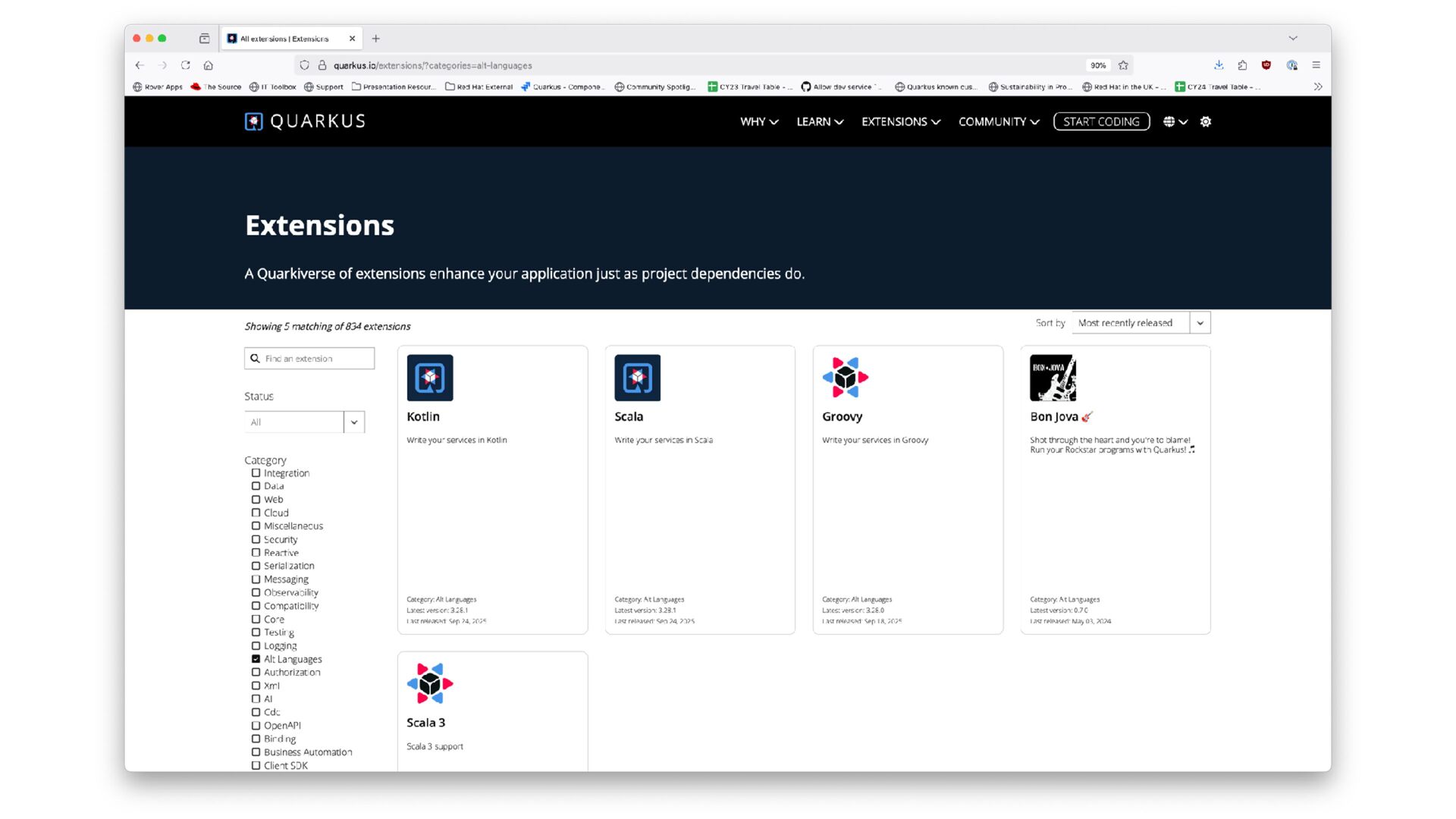The height and width of the screenshot is (819, 1456).
Task: Uncheck the Alt Languages category checkbox
Action: 256,659
